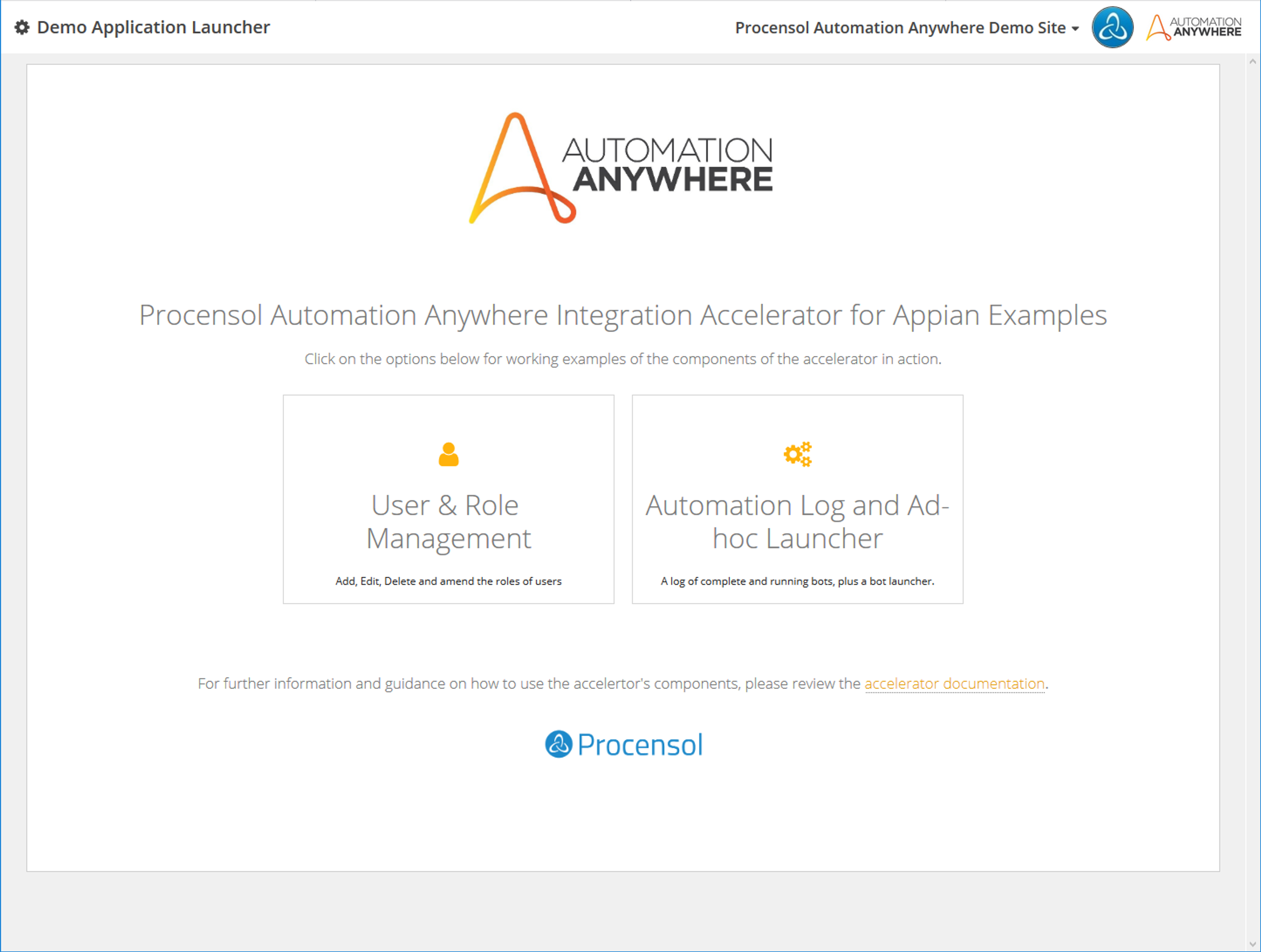Viewport: 1261px width, 952px height.
Task: Click the Procensol logo at page bottom
Action: (x=624, y=744)
